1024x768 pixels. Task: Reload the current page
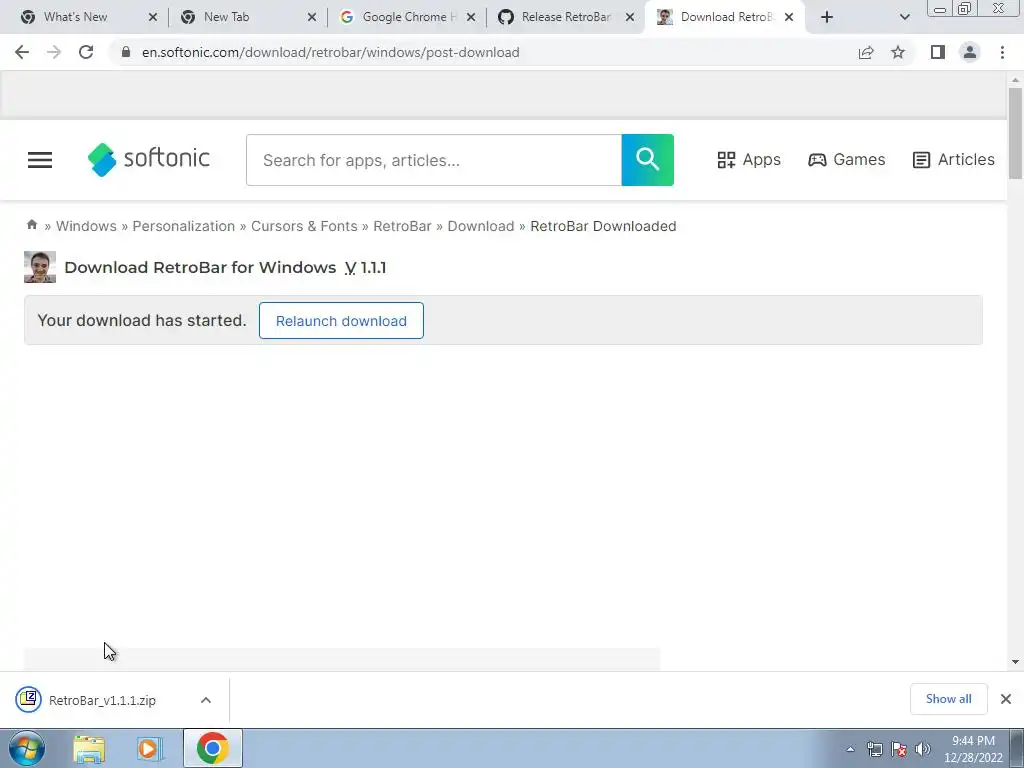point(86,52)
